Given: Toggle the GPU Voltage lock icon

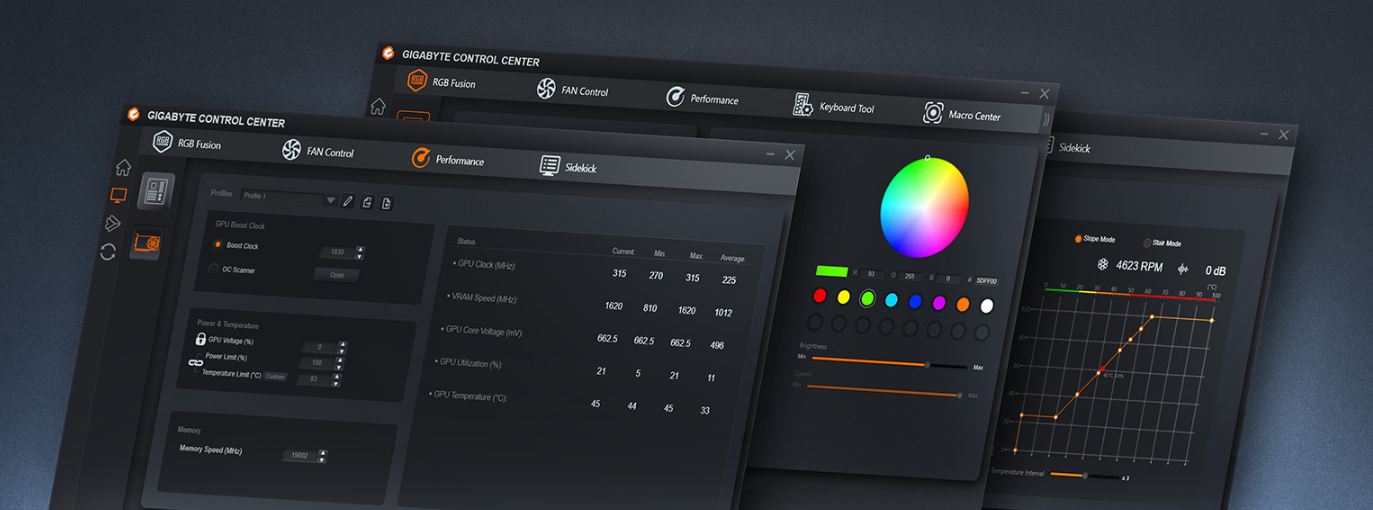Looking at the screenshot, I should click(x=200, y=340).
